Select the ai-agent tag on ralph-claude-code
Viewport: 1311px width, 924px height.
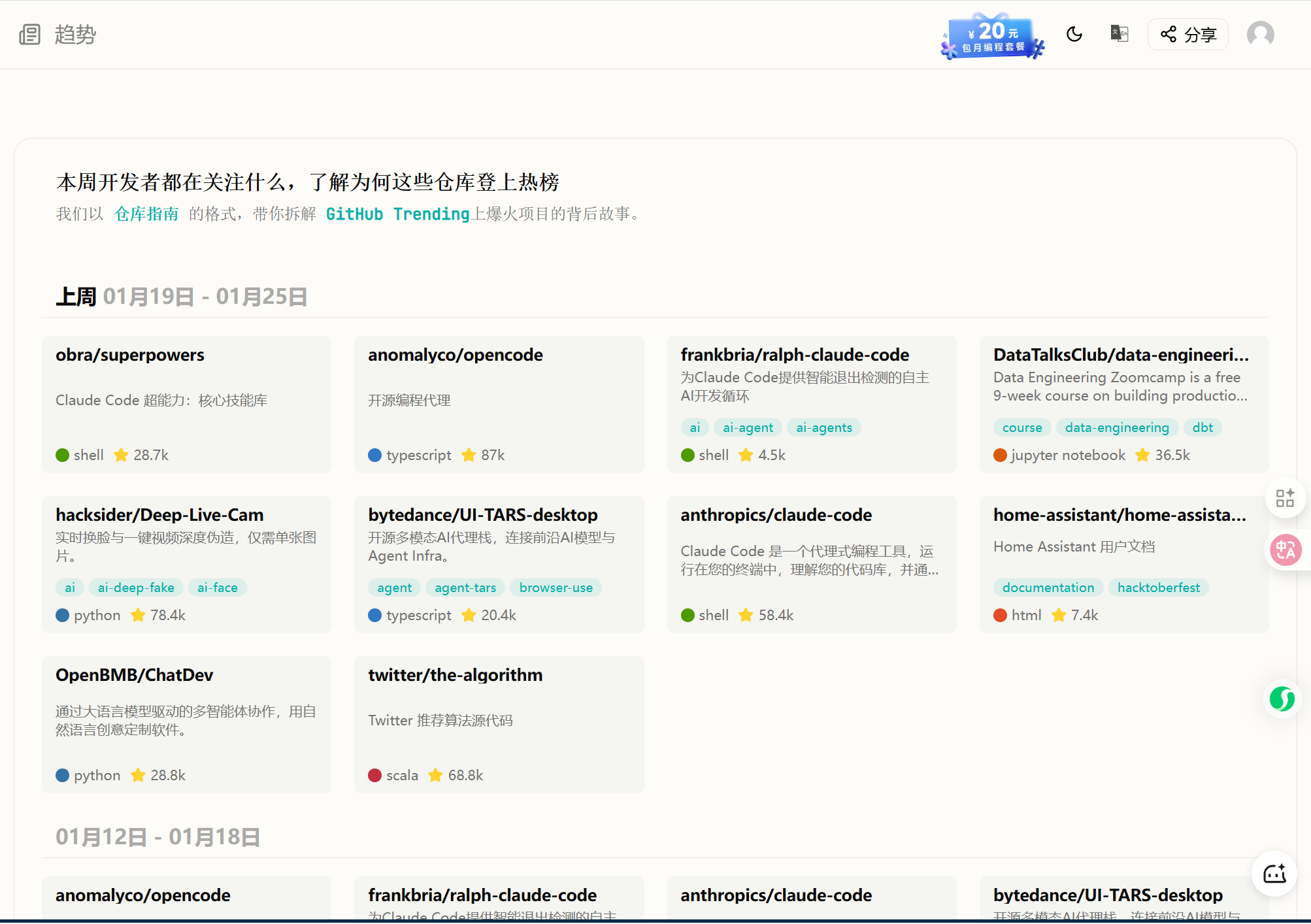pos(748,427)
